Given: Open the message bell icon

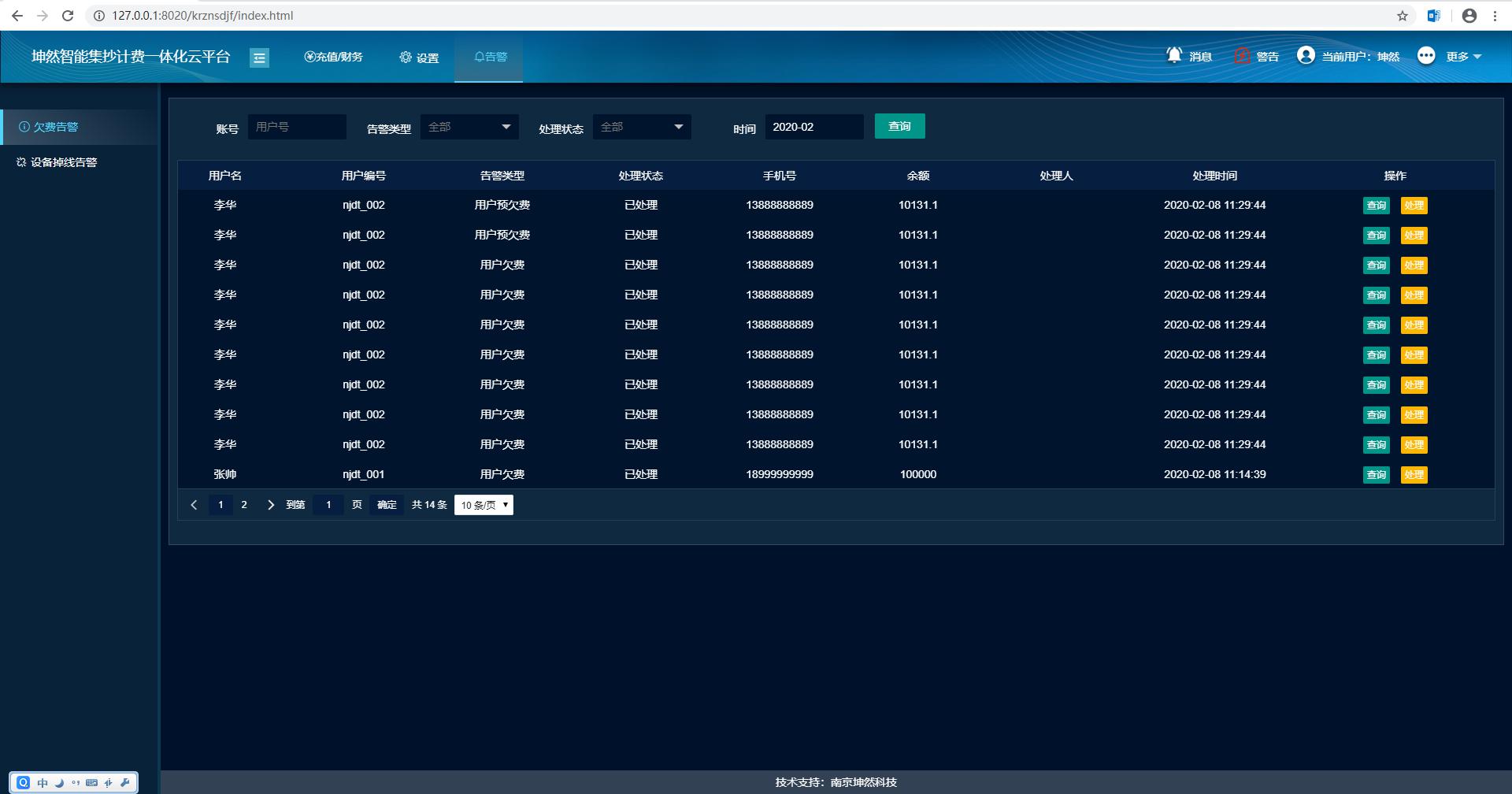Looking at the screenshot, I should (1174, 55).
